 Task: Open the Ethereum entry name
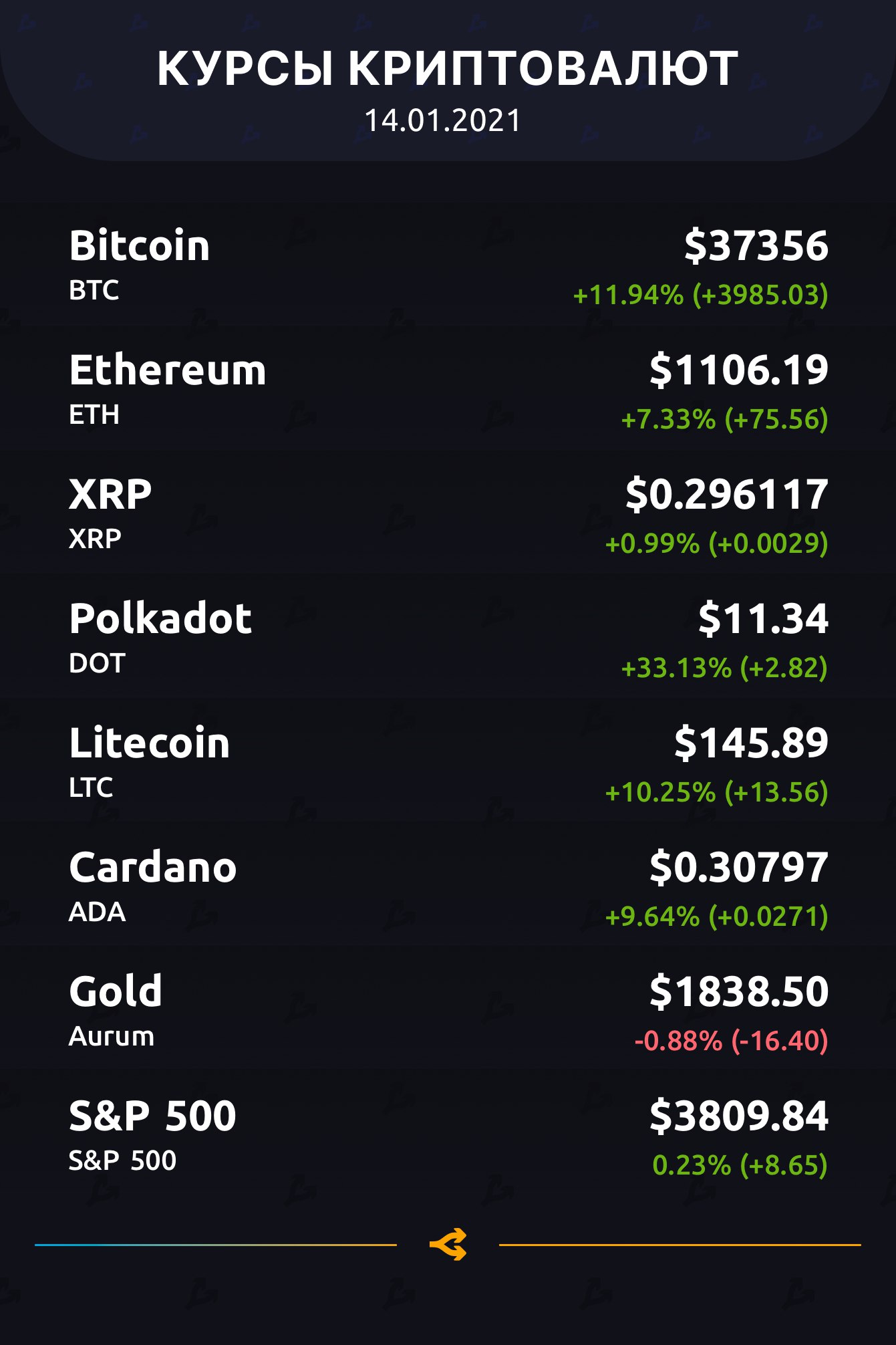tap(168, 370)
